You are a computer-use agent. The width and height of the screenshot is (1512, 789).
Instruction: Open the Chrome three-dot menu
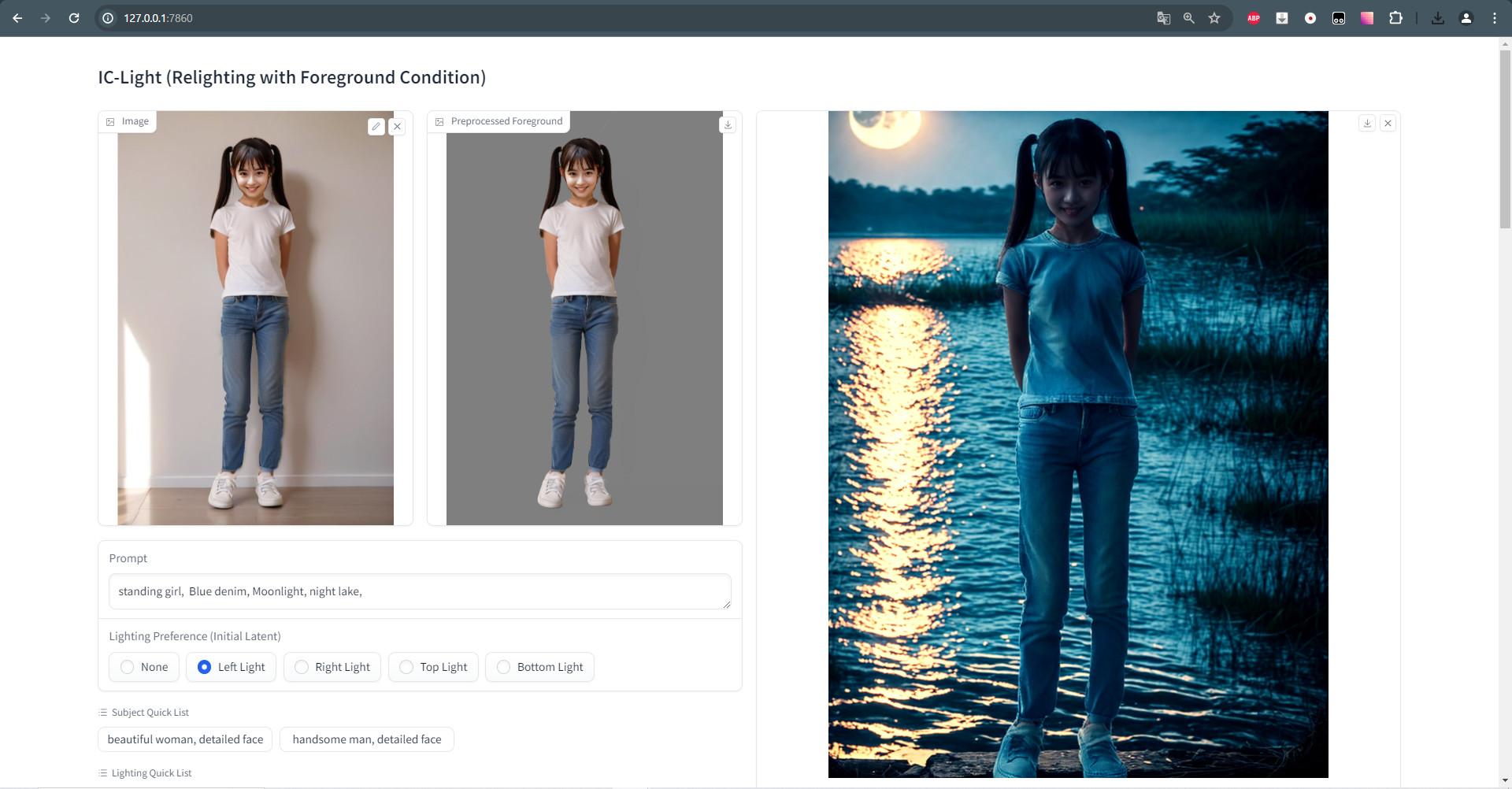tap(1495, 18)
